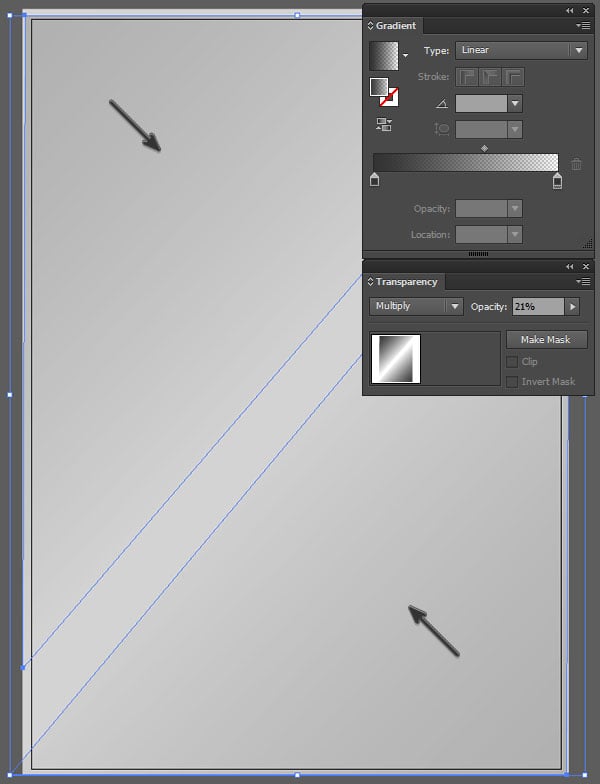
Task: Open the gradient stop Opacity dropdown
Action: (515, 208)
